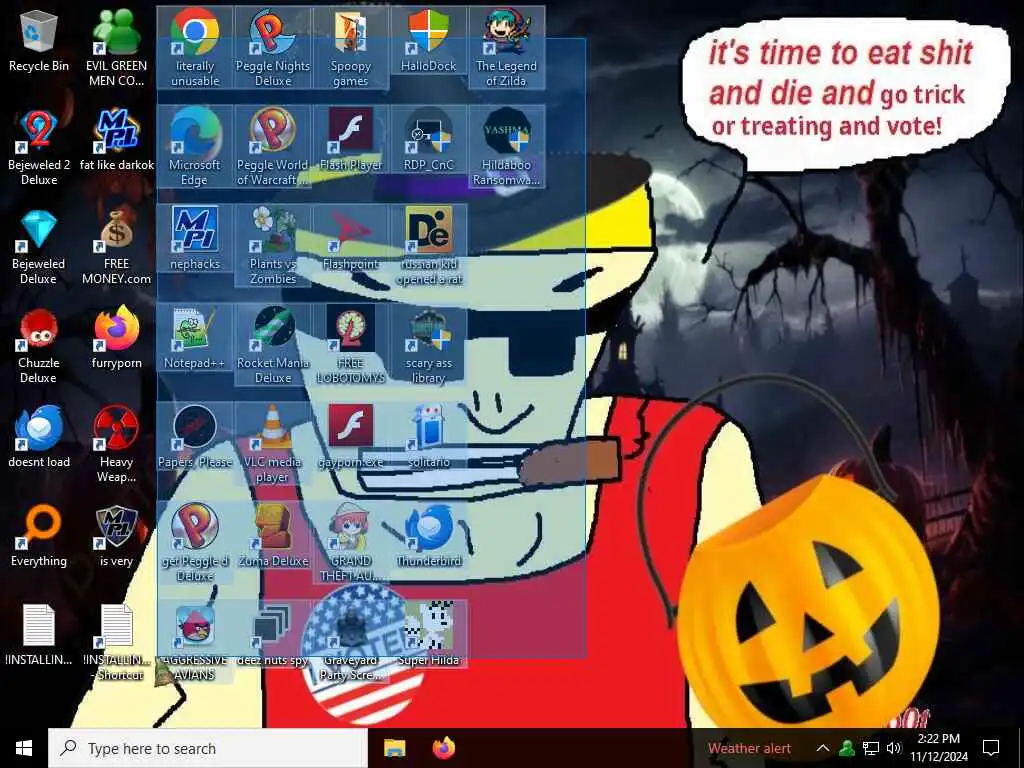Image resolution: width=1024 pixels, height=768 pixels.
Task: Open the EVIL GREEN MEN CO... shortcut
Action: tap(116, 48)
